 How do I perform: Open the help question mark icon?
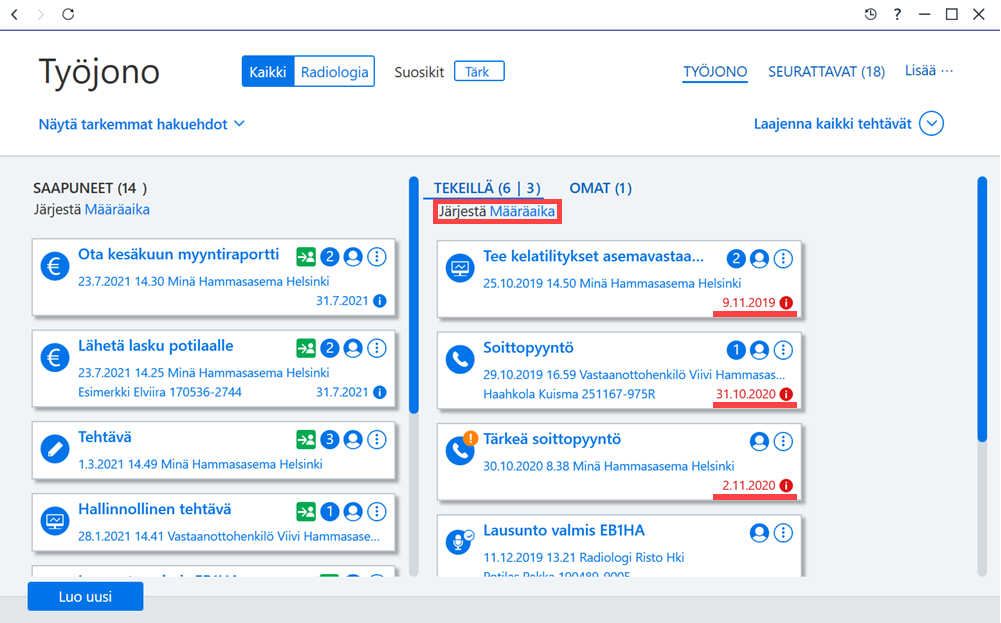[x=897, y=14]
